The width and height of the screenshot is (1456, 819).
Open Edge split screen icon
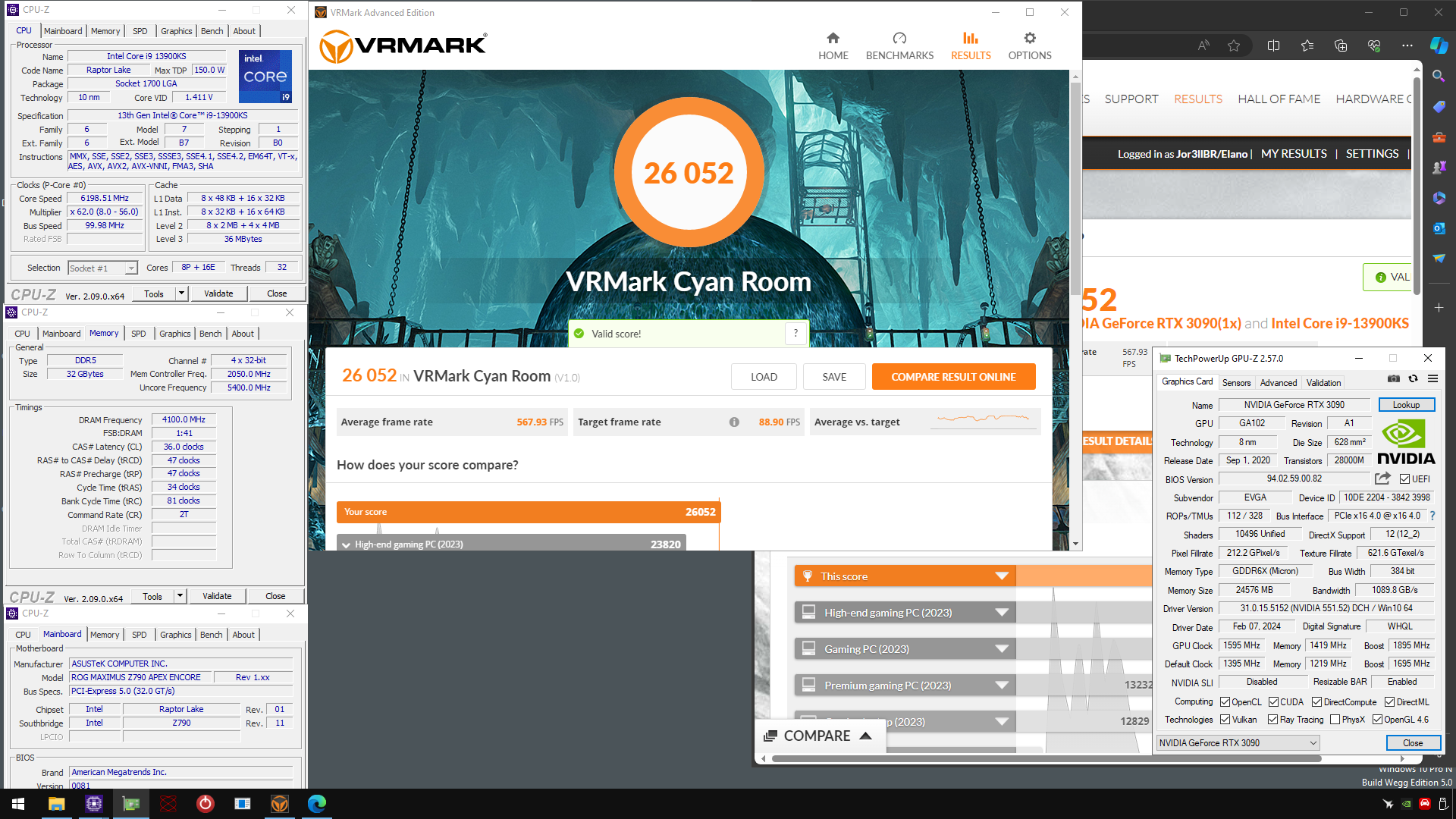tap(1273, 45)
